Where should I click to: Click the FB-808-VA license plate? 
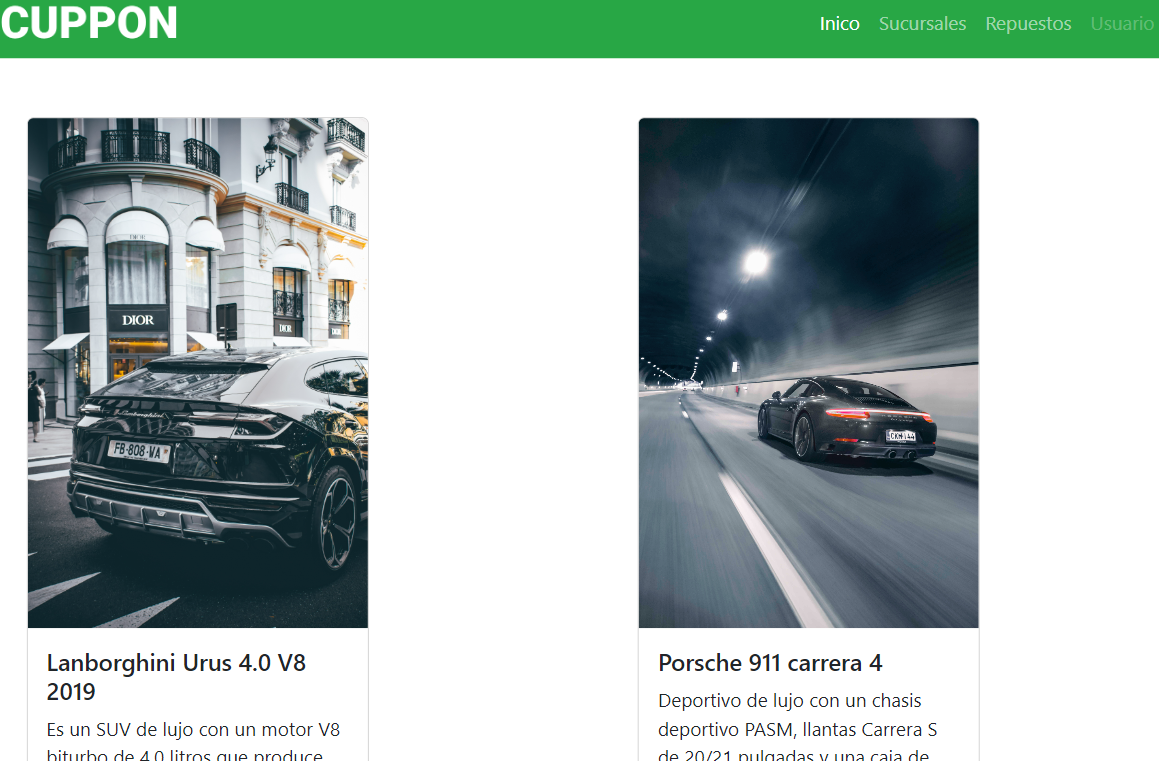pos(138,451)
